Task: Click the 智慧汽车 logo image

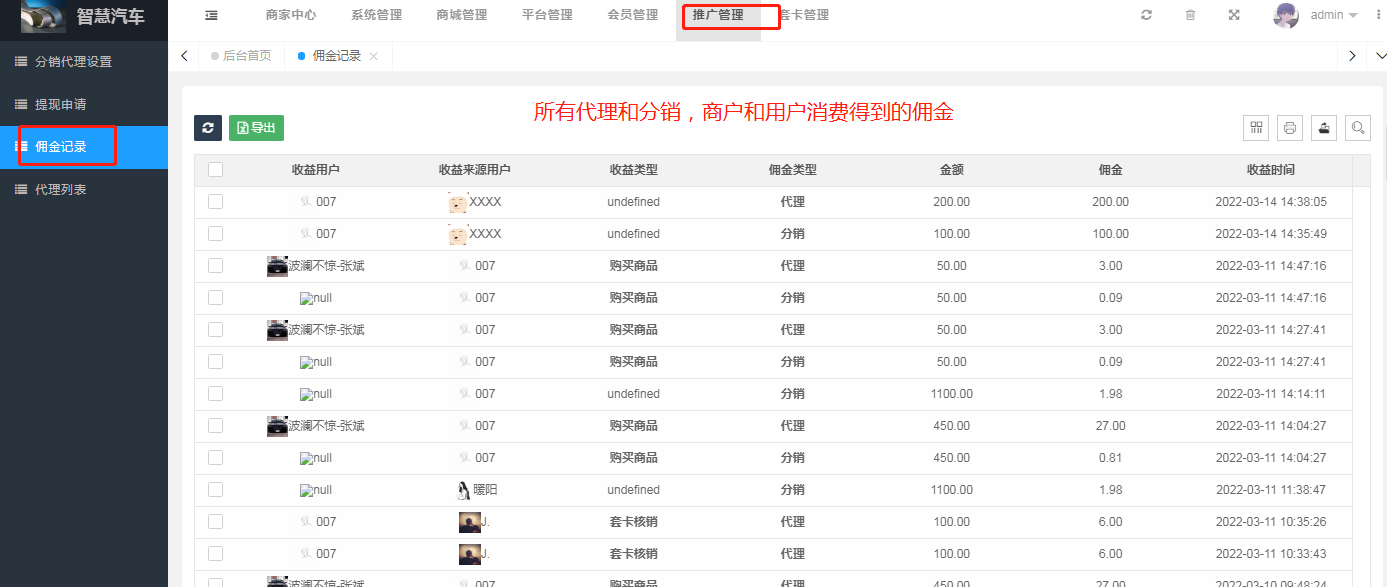Action: (43, 17)
